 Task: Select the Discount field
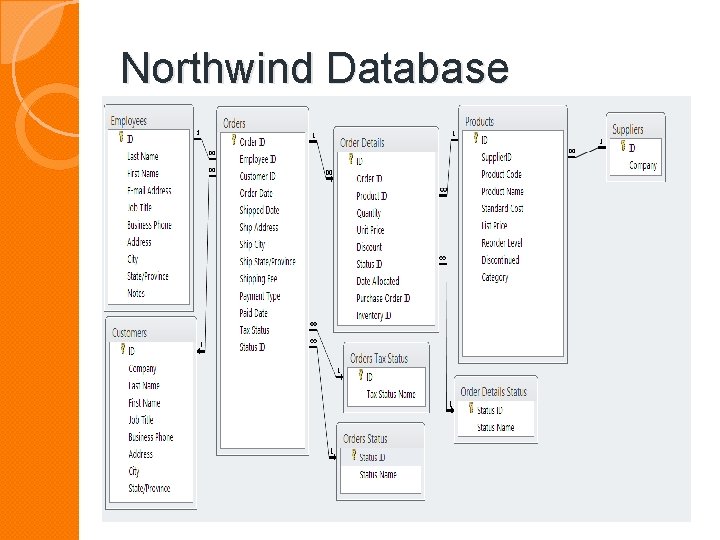369,247
